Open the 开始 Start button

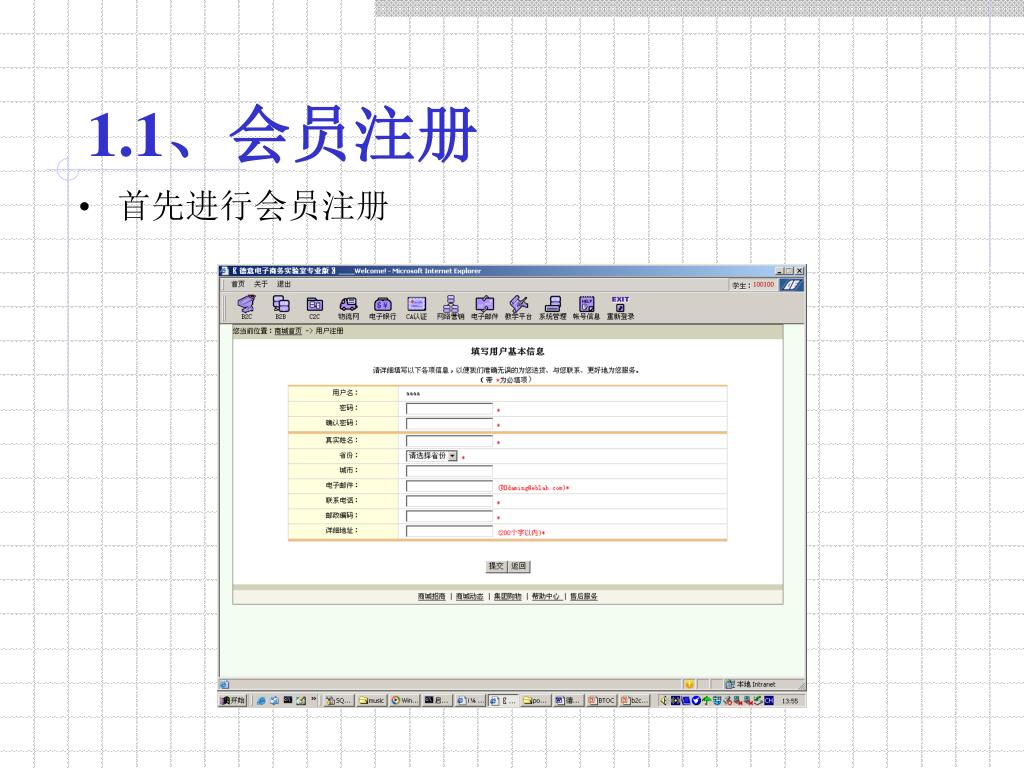pyautogui.click(x=234, y=701)
